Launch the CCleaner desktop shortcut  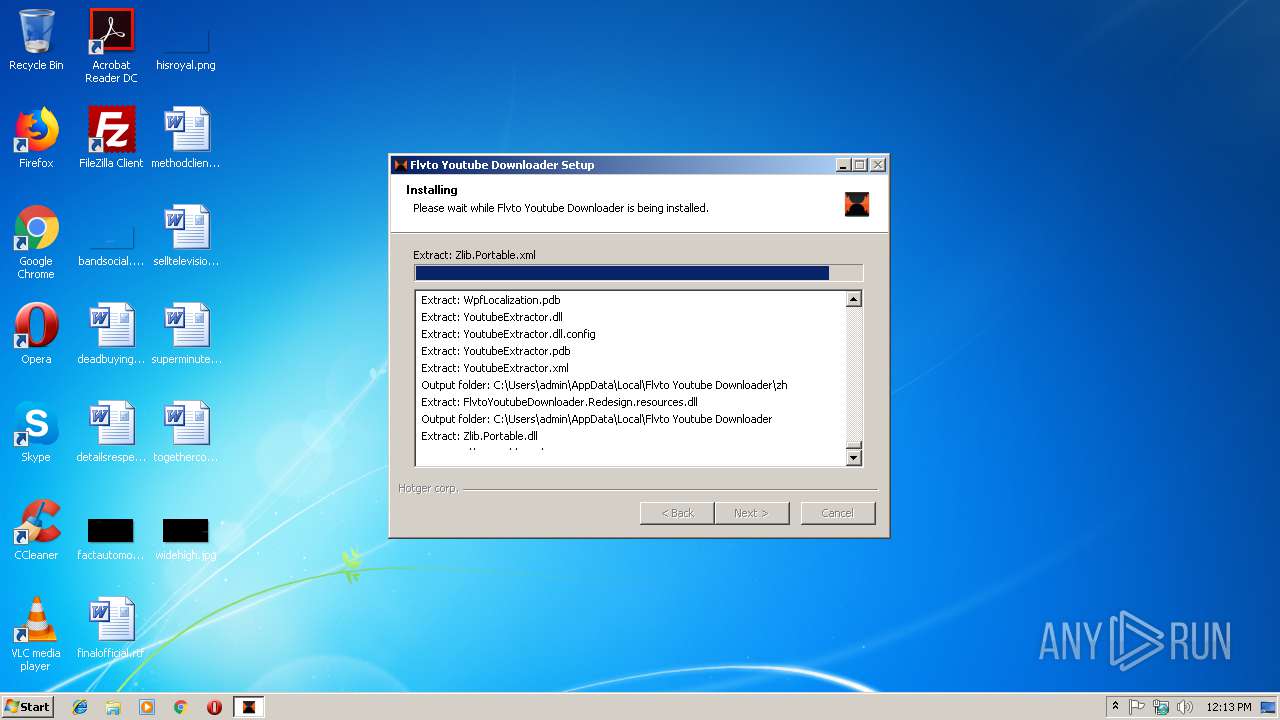36,530
